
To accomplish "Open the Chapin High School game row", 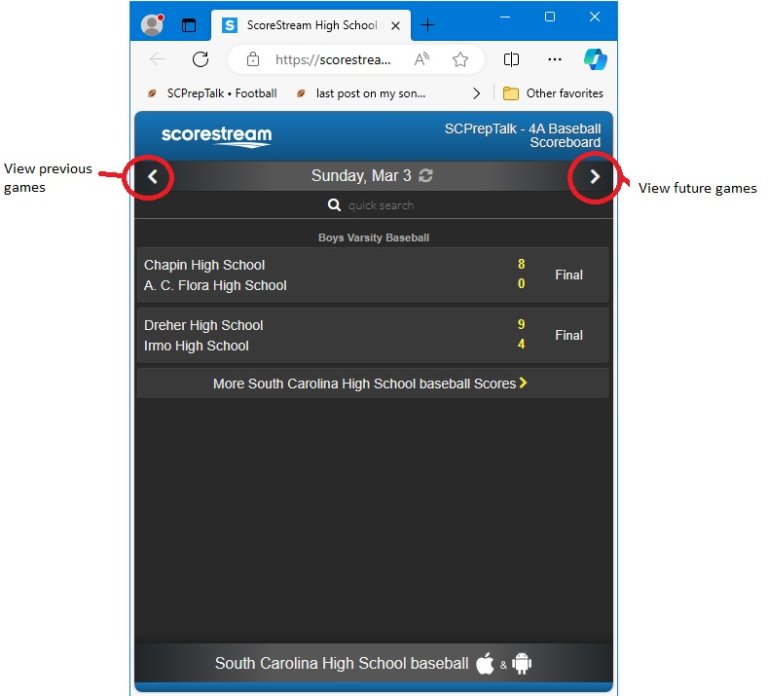I will click(373, 275).
